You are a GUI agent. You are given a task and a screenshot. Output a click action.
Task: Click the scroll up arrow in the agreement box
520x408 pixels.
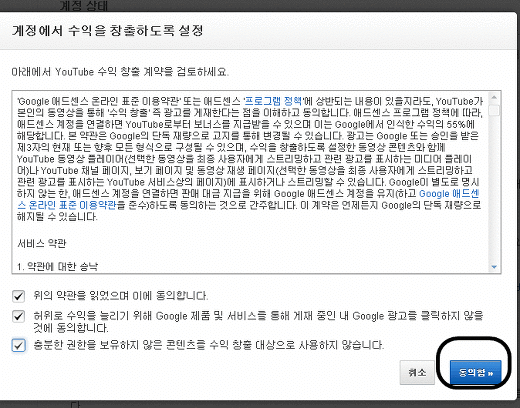click(x=494, y=97)
